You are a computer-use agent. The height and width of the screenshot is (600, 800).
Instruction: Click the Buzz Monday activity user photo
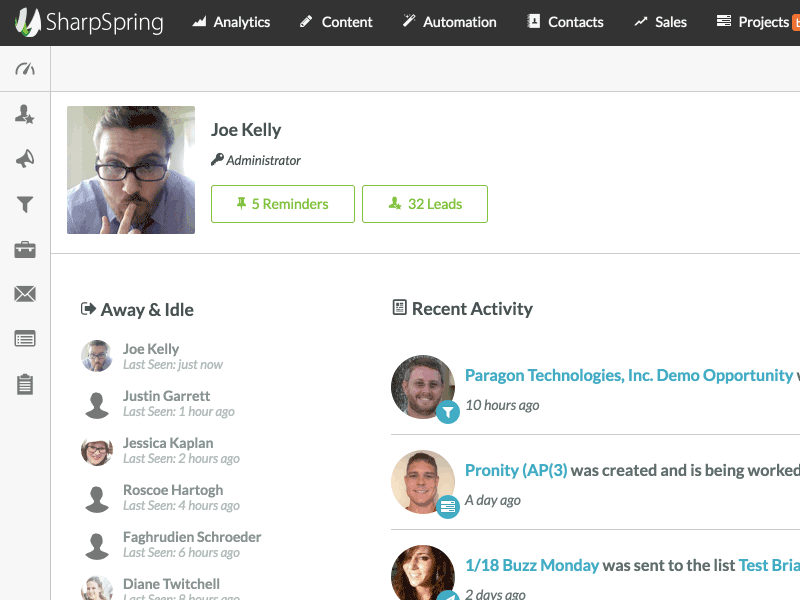click(x=423, y=572)
